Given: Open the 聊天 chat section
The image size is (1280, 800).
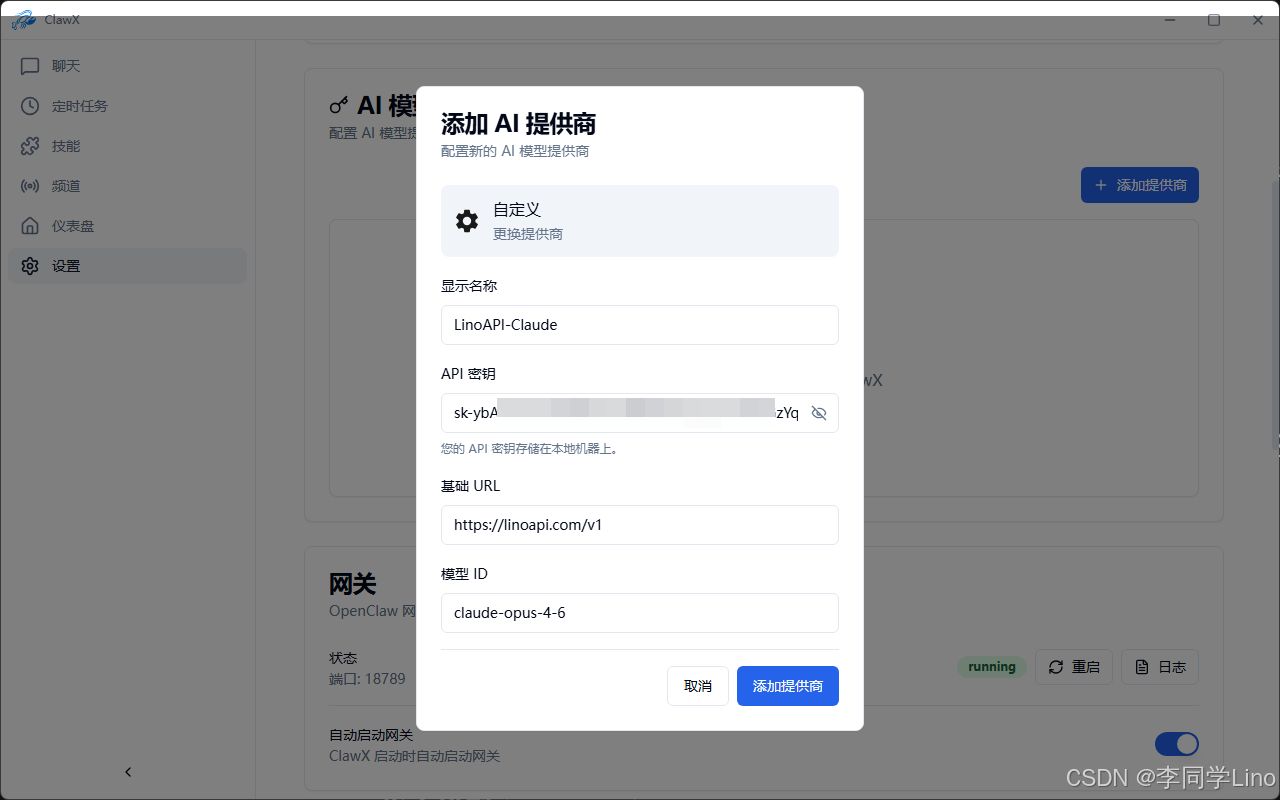Looking at the screenshot, I should (x=64, y=65).
